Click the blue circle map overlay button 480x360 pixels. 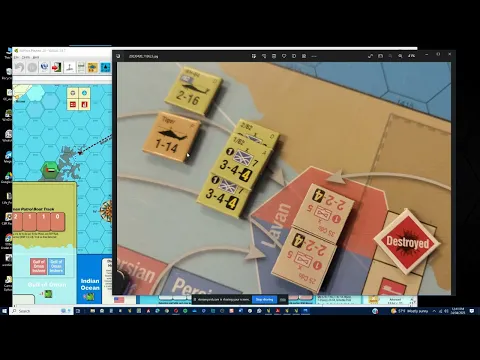point(84,93)
